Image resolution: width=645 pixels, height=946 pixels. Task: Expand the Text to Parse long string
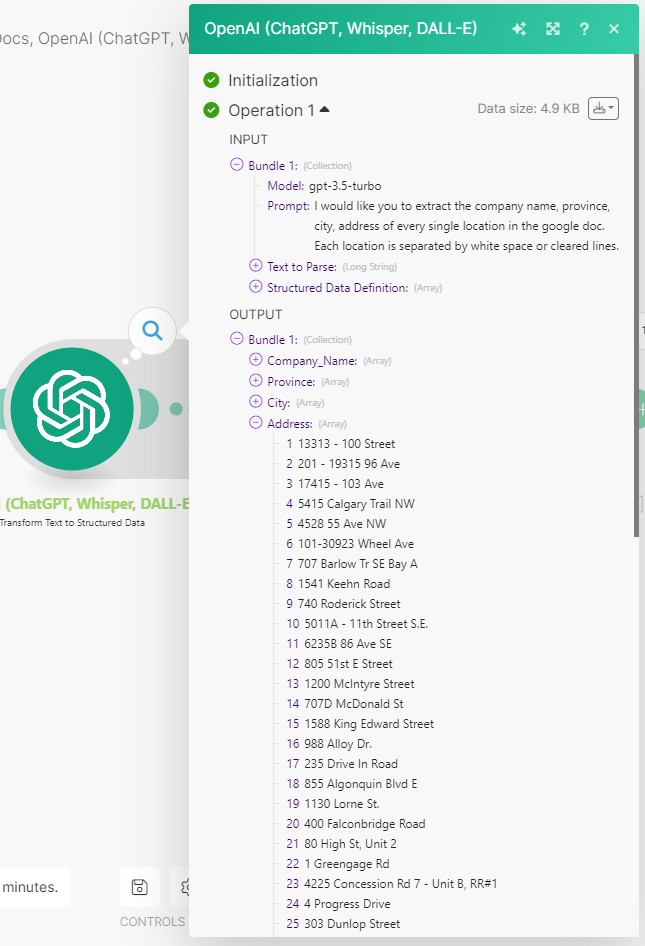256,265
